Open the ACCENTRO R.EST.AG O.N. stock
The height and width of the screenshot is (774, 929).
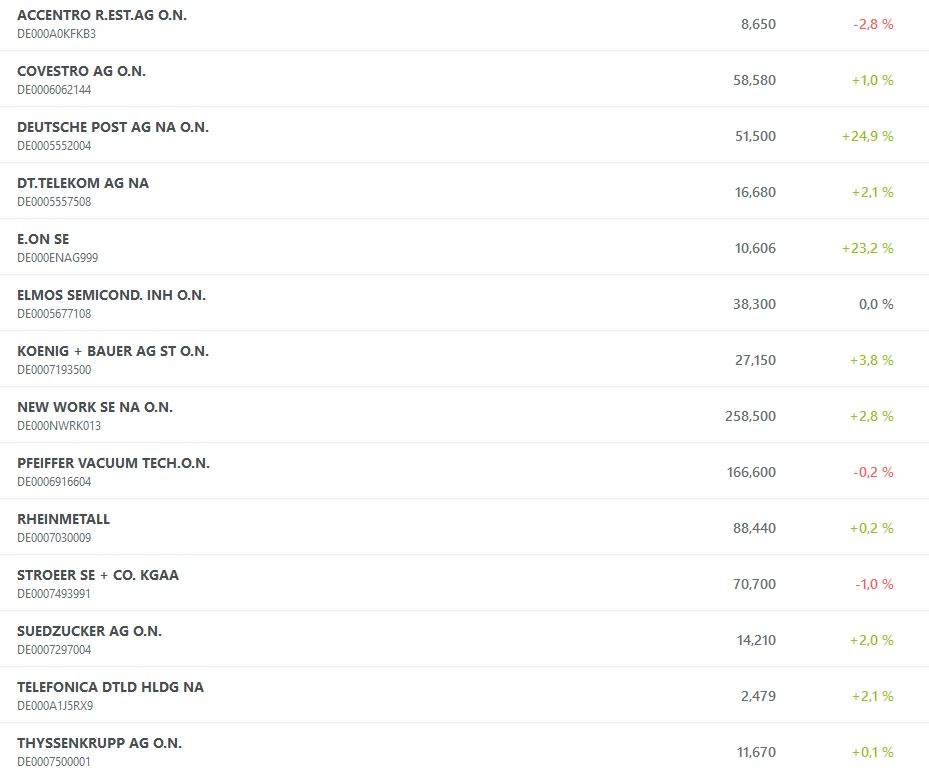[102, 16]
